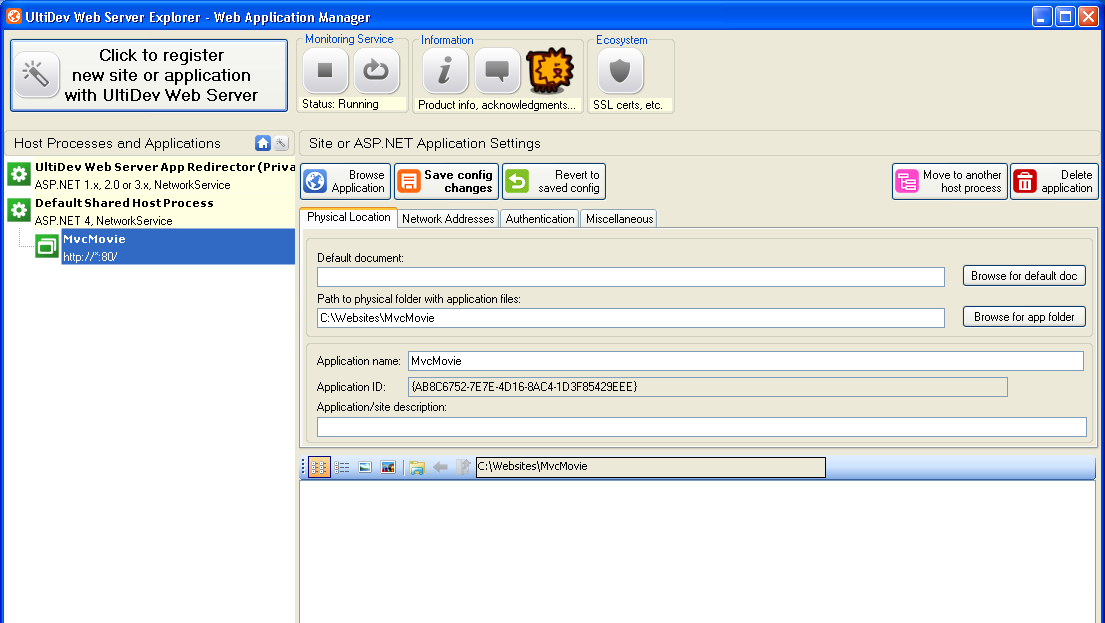This screenshot has height=623, width=1105.
Task: Open product info icon
Action: pyautogui.click(x=445, y=70)
